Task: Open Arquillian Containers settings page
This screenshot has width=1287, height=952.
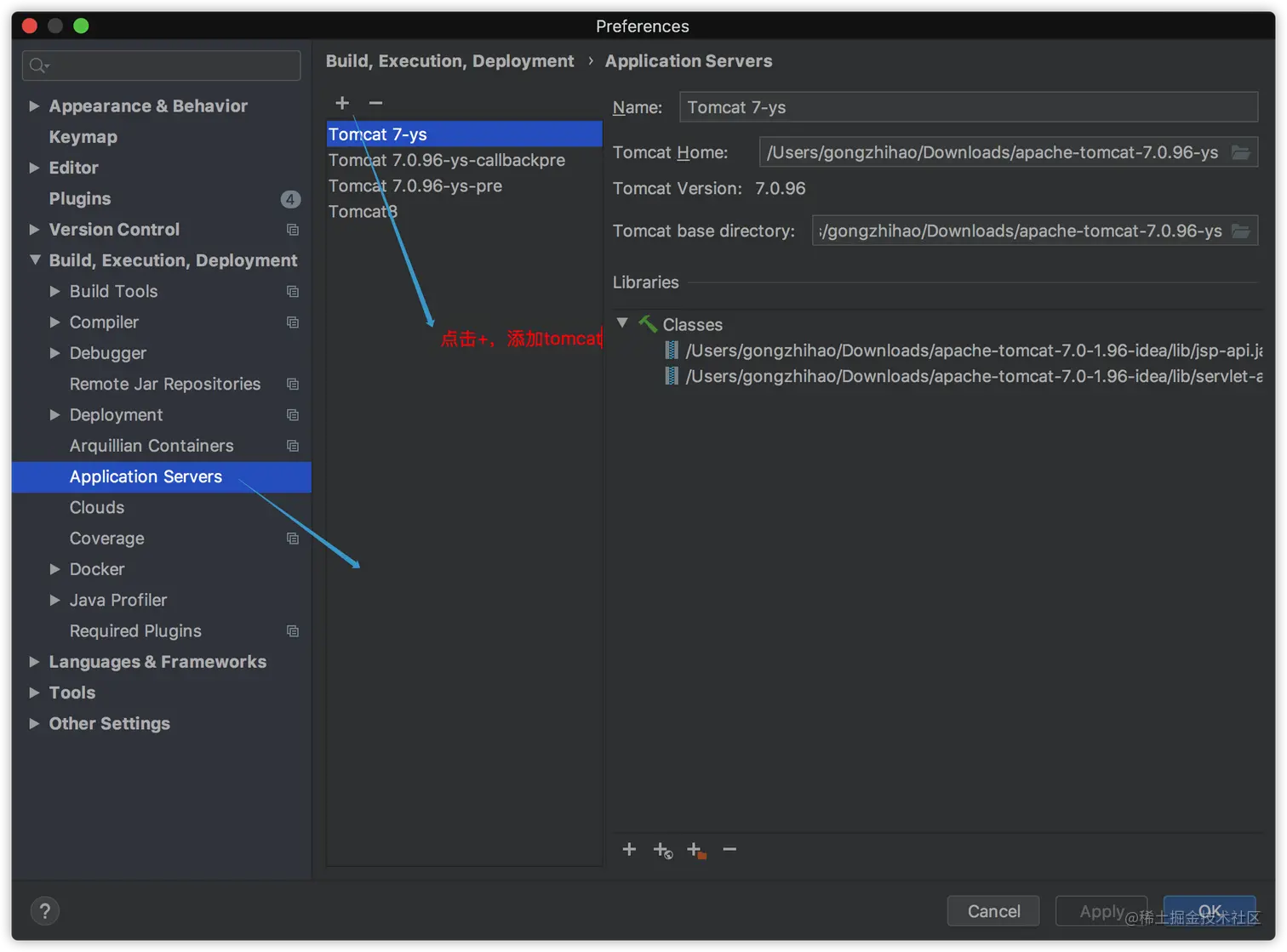Action: (152, 446)
